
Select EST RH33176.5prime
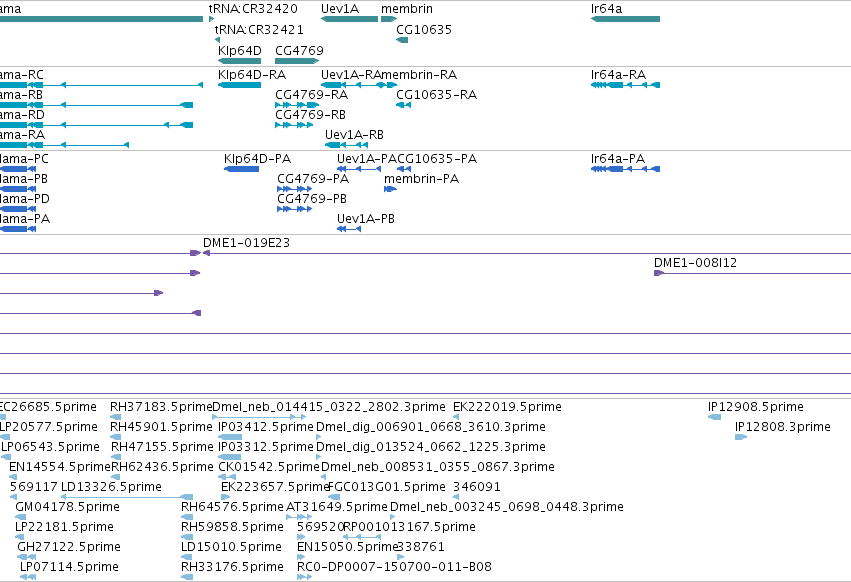(187, 577)
